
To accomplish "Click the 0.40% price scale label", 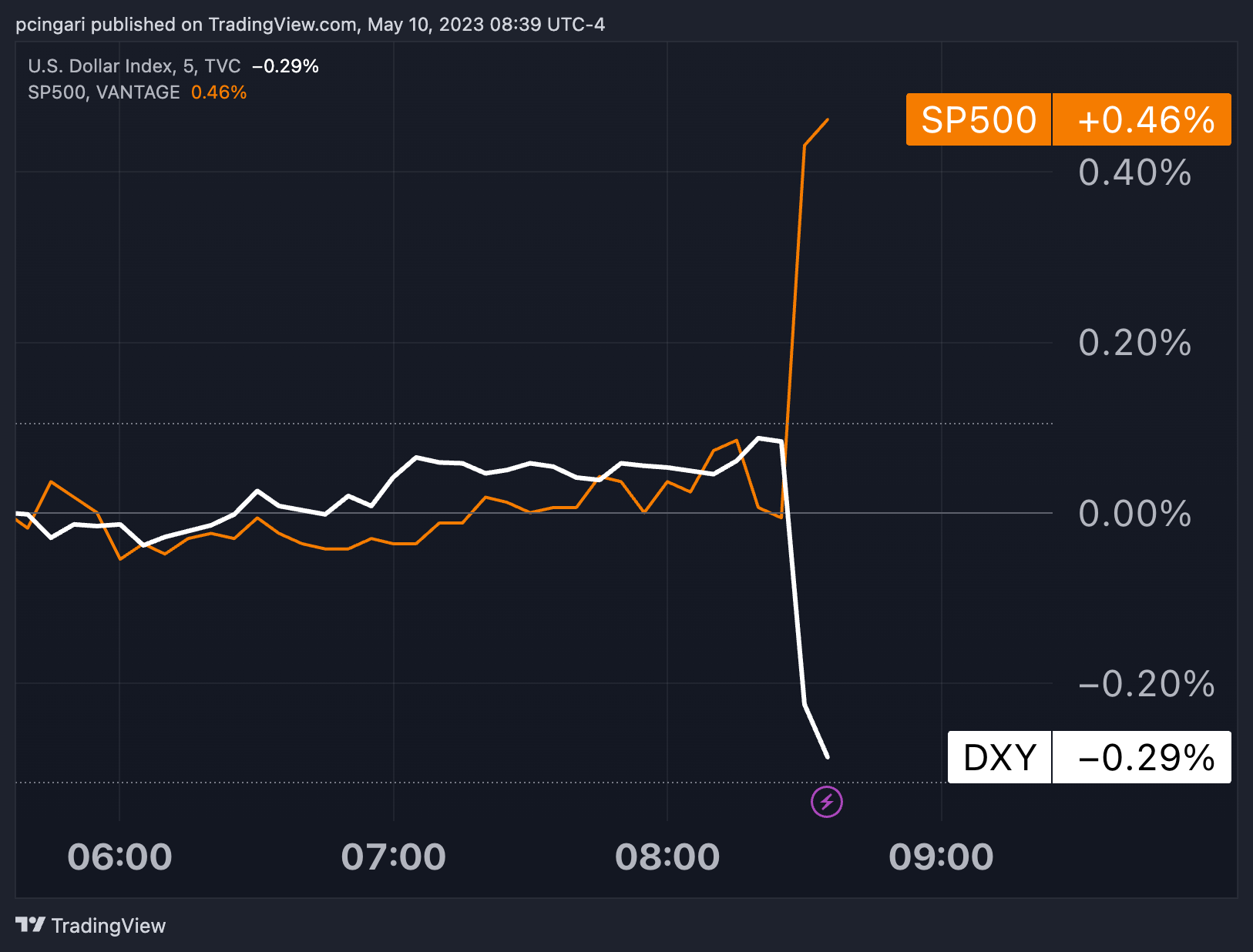I will (x=1135, y=172).
